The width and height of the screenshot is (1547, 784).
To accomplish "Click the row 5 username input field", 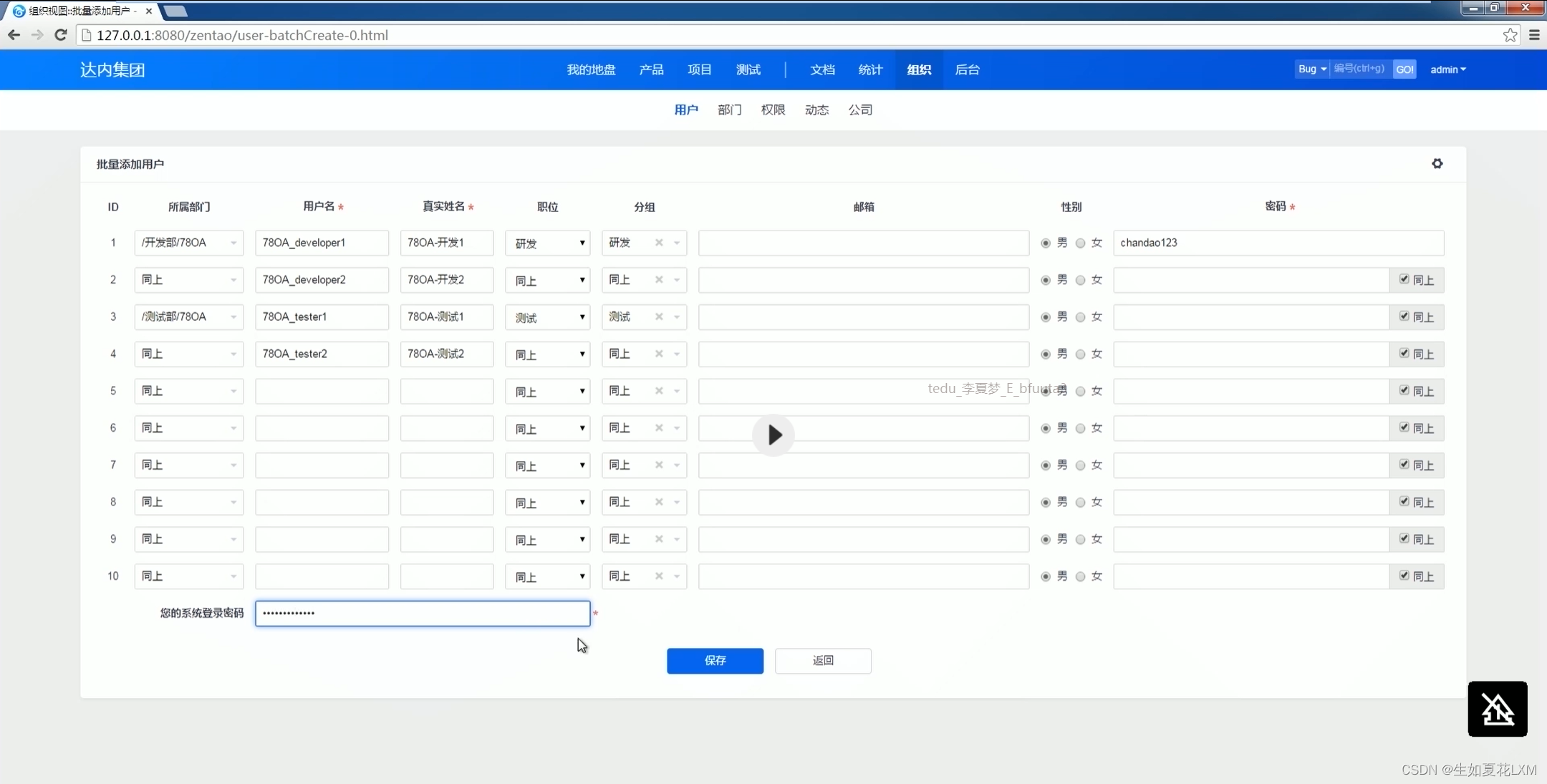I will (322, 391).
